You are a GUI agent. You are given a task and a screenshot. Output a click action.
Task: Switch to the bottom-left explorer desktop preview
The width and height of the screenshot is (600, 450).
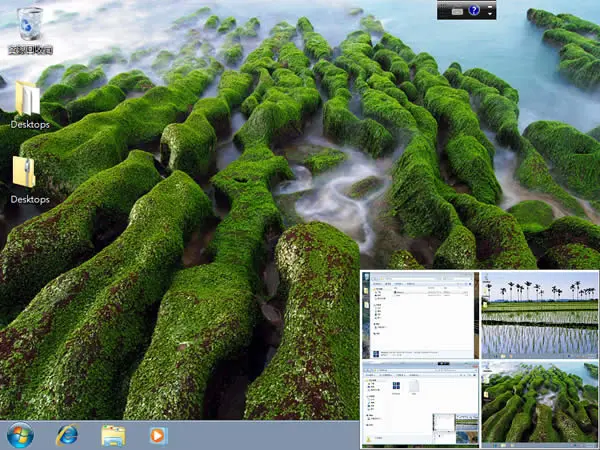point(421,404)
